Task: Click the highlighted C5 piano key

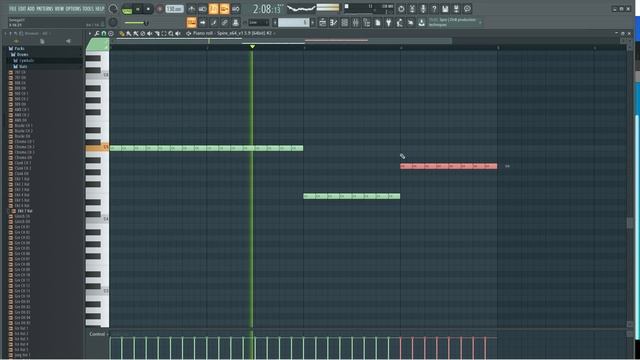Action: [x=97, y=148]
